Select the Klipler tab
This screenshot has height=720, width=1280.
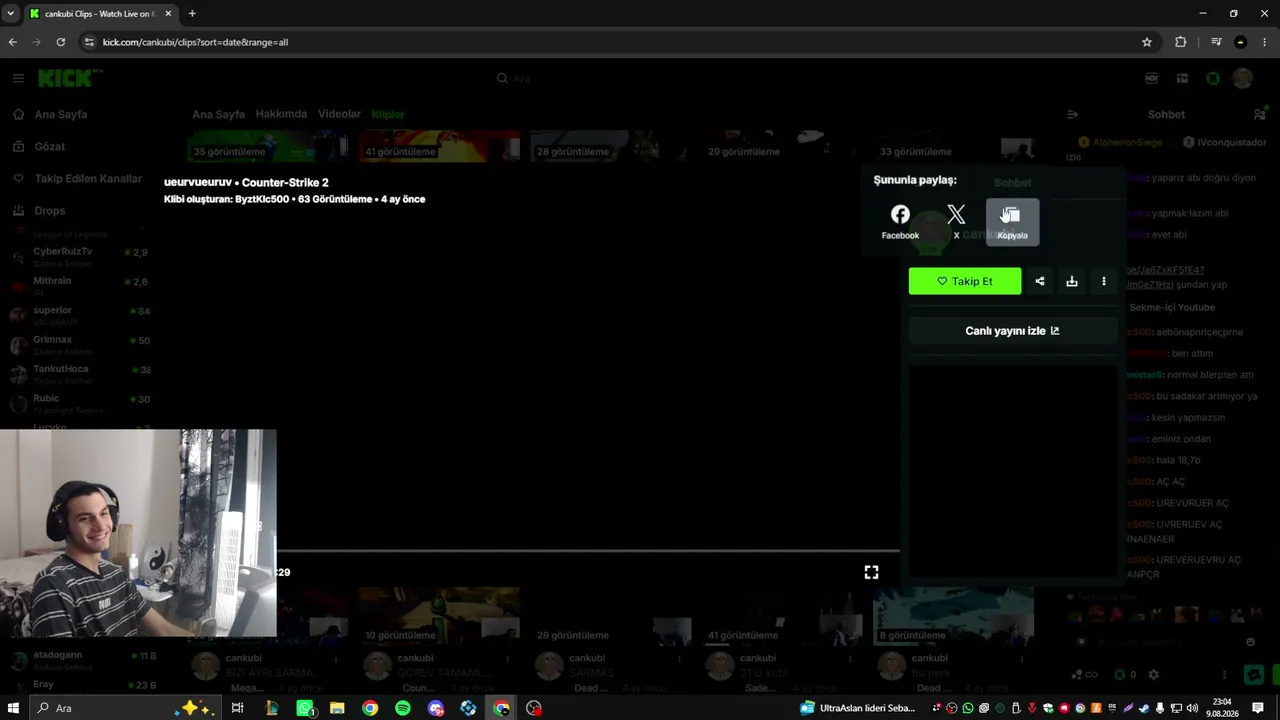coord(388,114)
